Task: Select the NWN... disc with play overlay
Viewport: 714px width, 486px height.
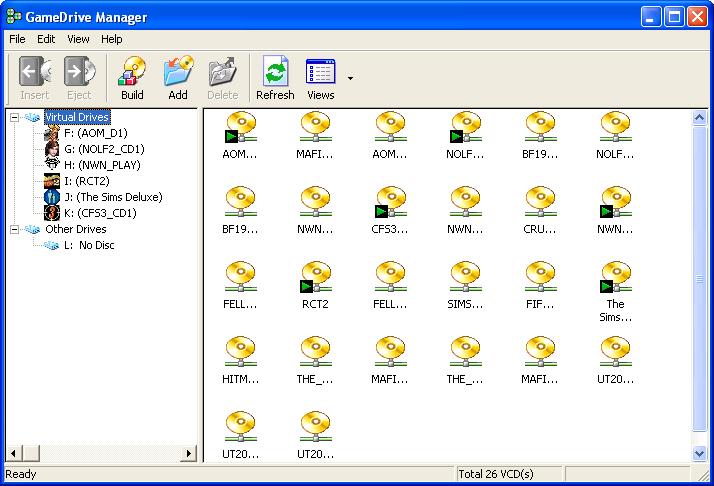Action: [x=615, y=202]
